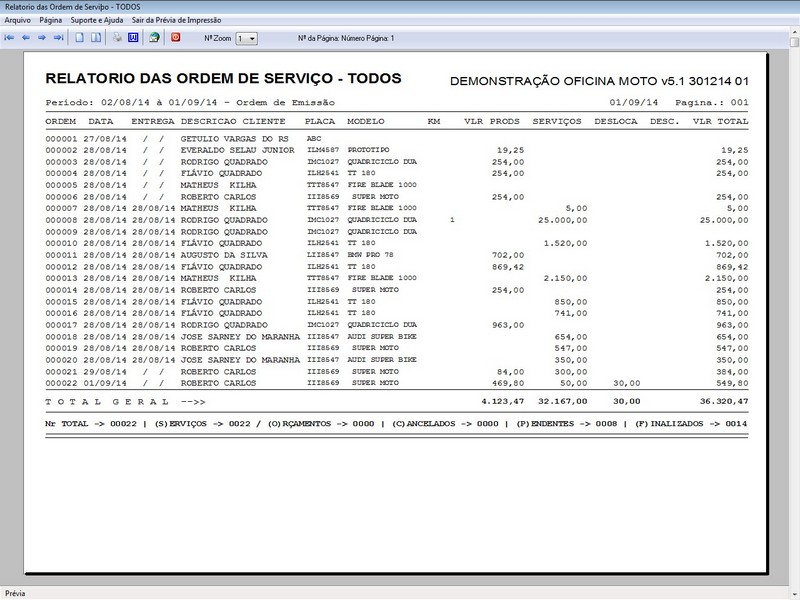Click AUGUSTO DA SILVA client name
This screenshot has width=800, height=600.
coord(224,255)
